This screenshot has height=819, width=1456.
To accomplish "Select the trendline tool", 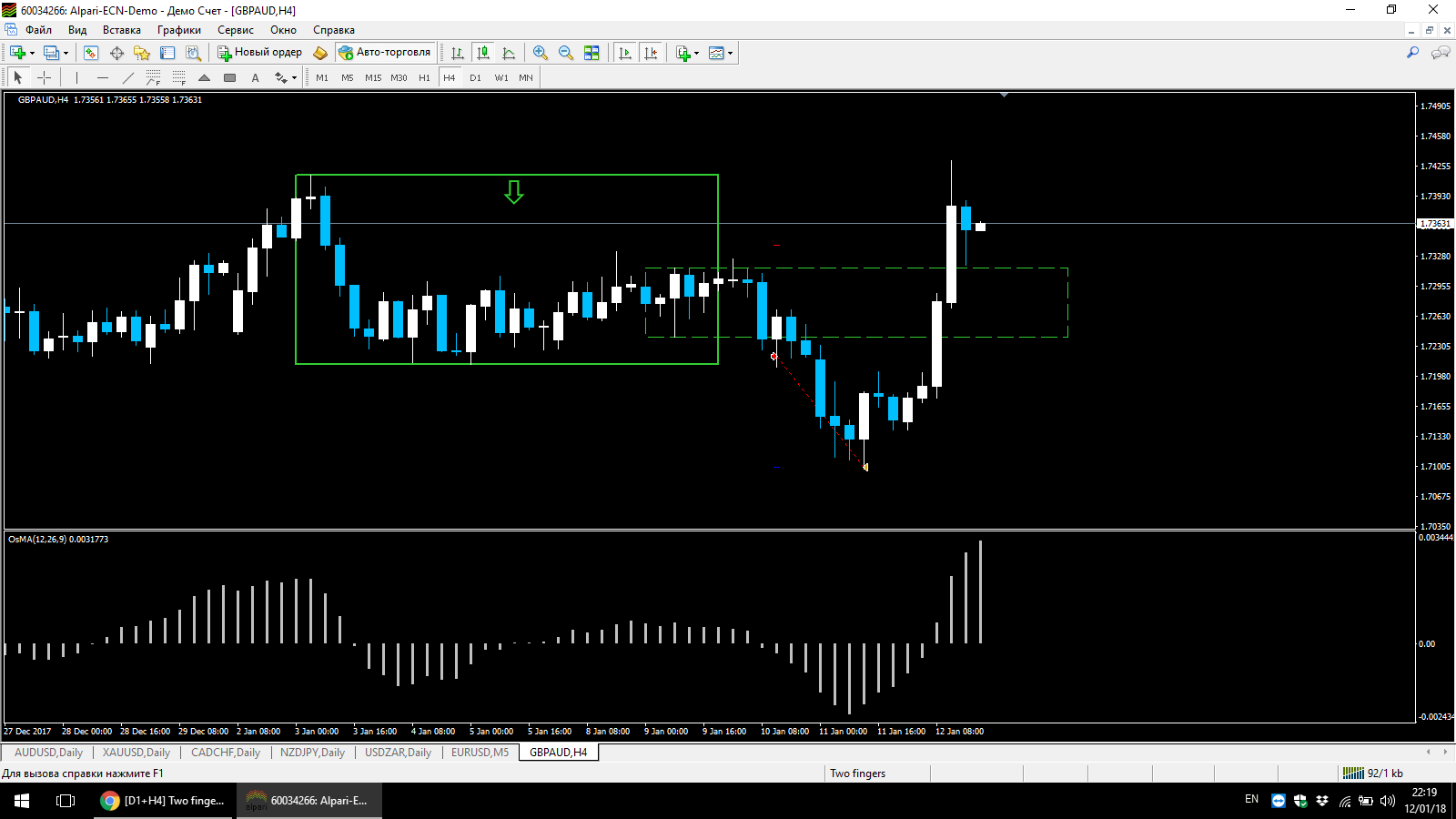I will (x=128, y=77).
